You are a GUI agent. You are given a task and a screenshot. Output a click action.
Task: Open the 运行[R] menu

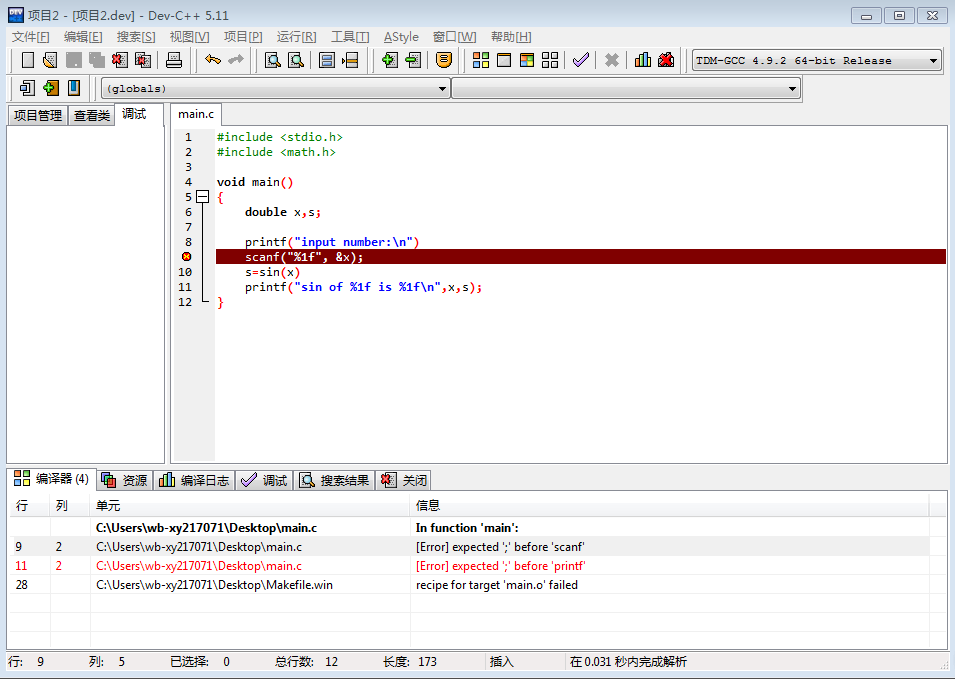click(297, 37)
